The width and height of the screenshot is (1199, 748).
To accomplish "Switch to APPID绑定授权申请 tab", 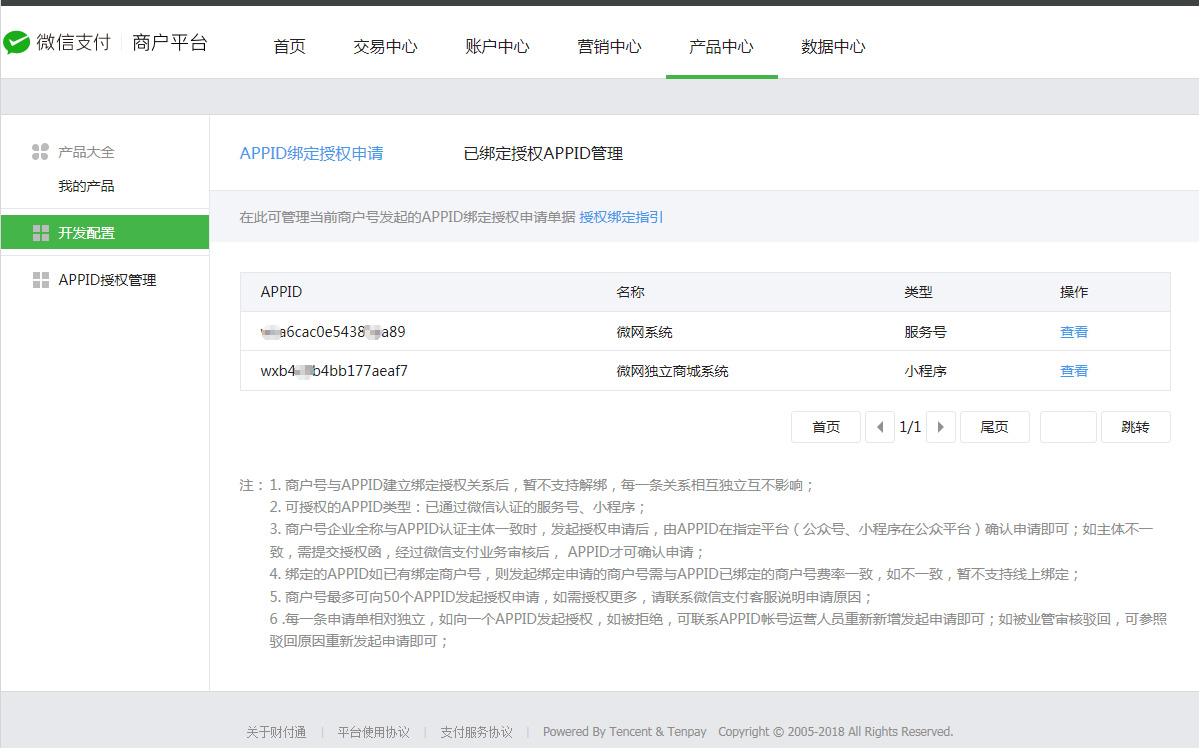I will click(x=311, y=154).
